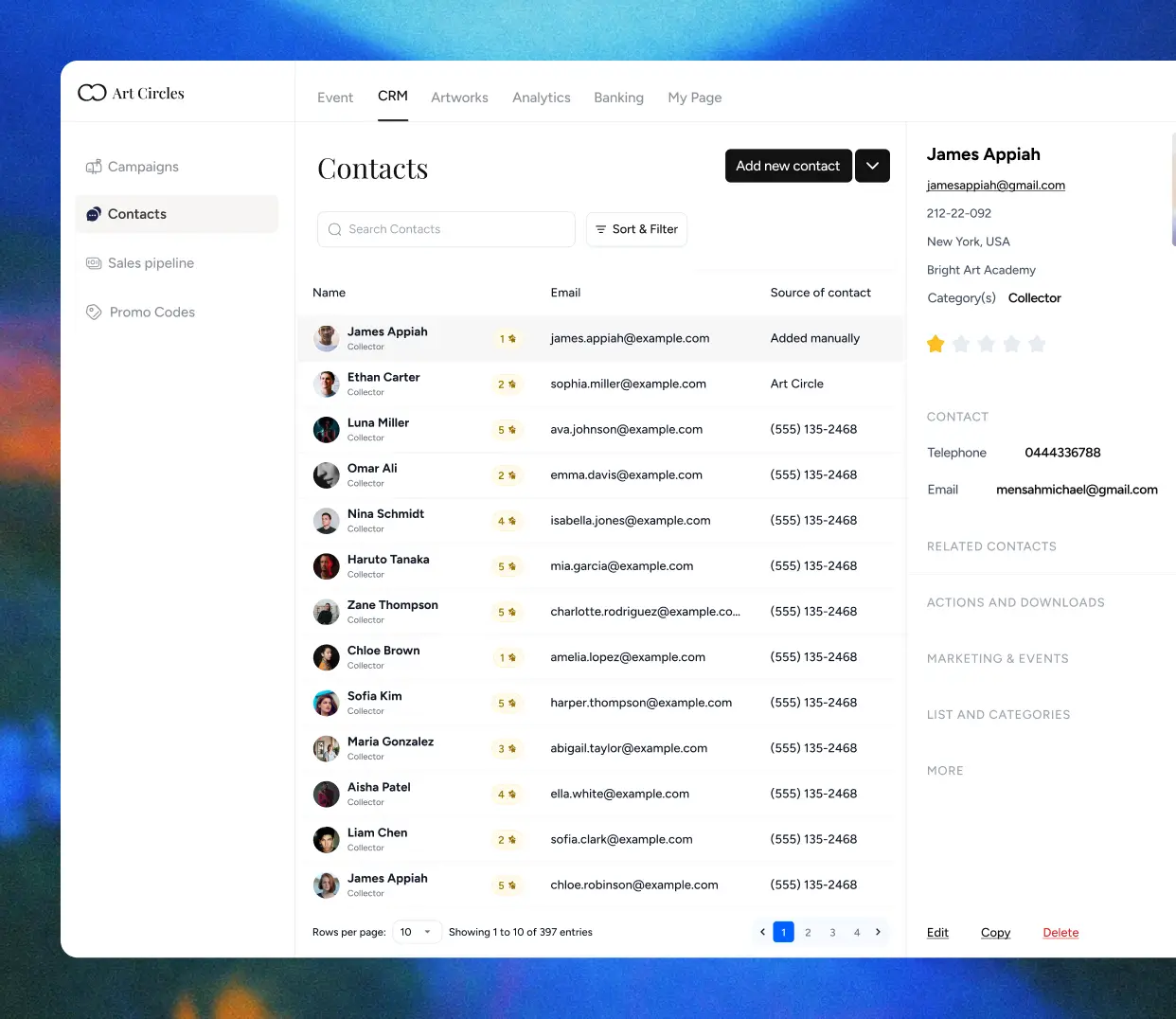Open Sales pipeline via its sidebar icon
This screenshot has width=1176, height=1019.
coord(94,263)
